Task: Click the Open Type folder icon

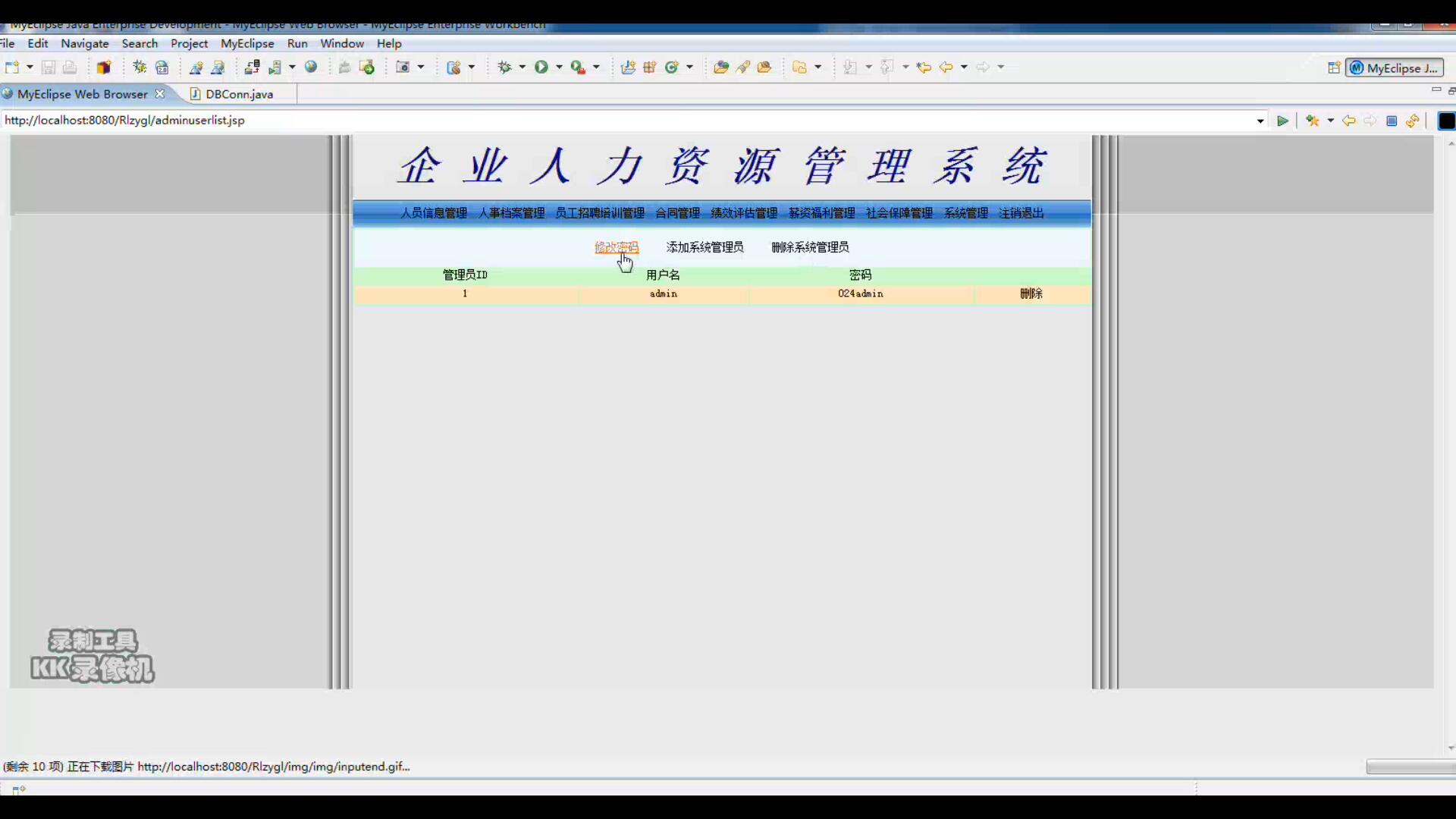Action: (x=721, y=67)
